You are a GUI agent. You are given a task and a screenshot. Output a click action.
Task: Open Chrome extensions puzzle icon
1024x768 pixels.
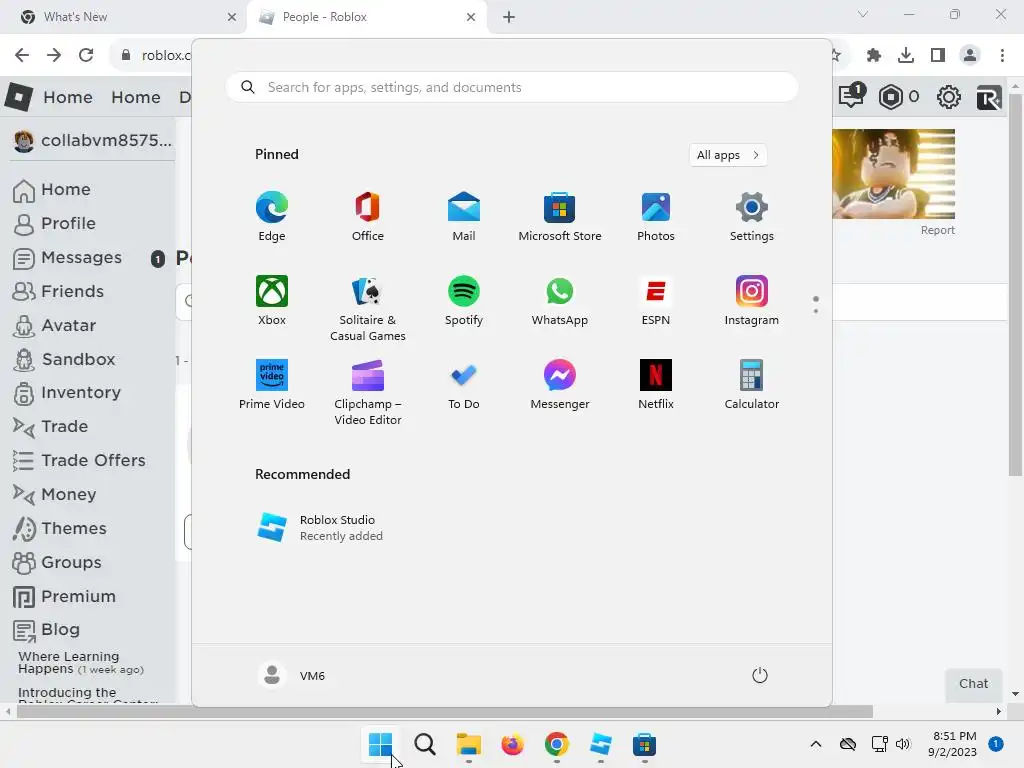coord(874,55)
